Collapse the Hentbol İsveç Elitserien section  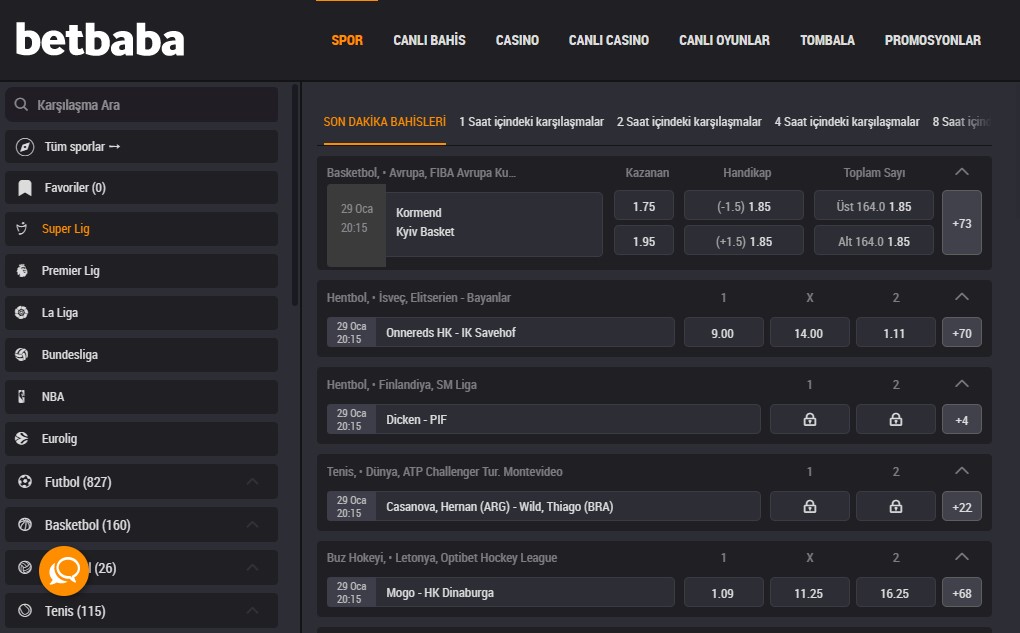(961, 297)
